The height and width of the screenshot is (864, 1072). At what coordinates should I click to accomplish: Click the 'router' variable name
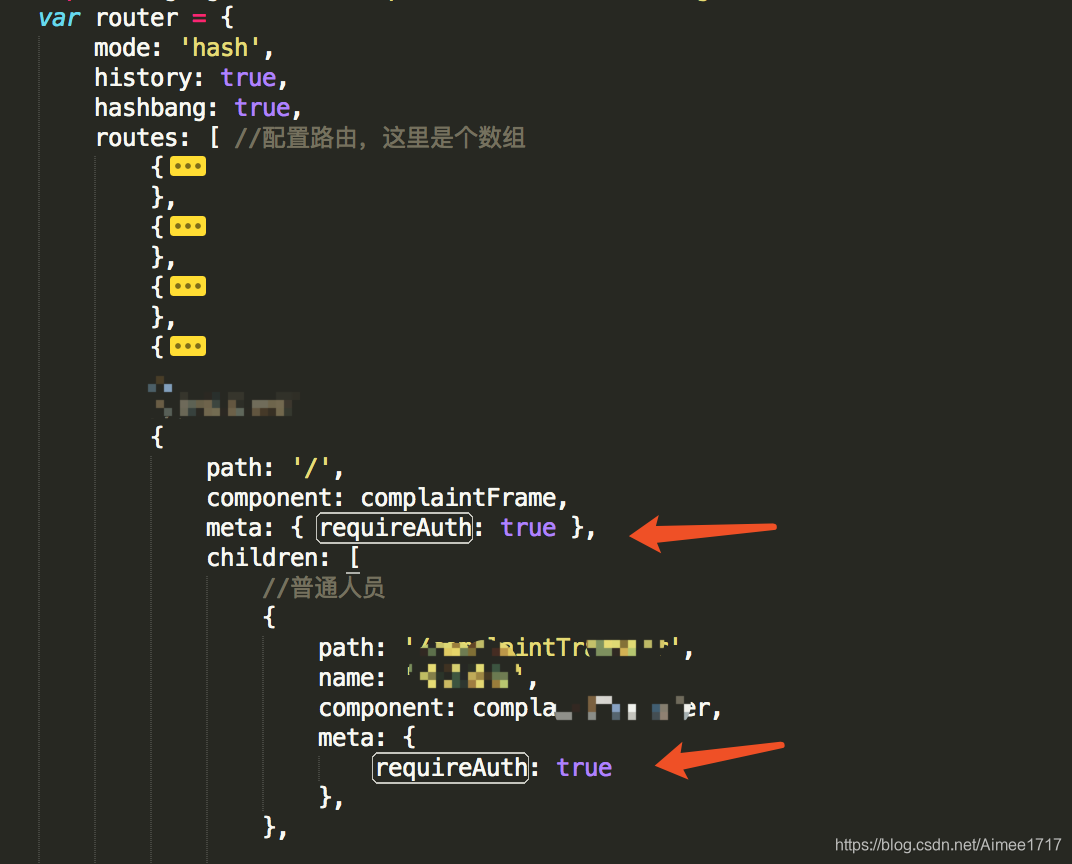137,18
